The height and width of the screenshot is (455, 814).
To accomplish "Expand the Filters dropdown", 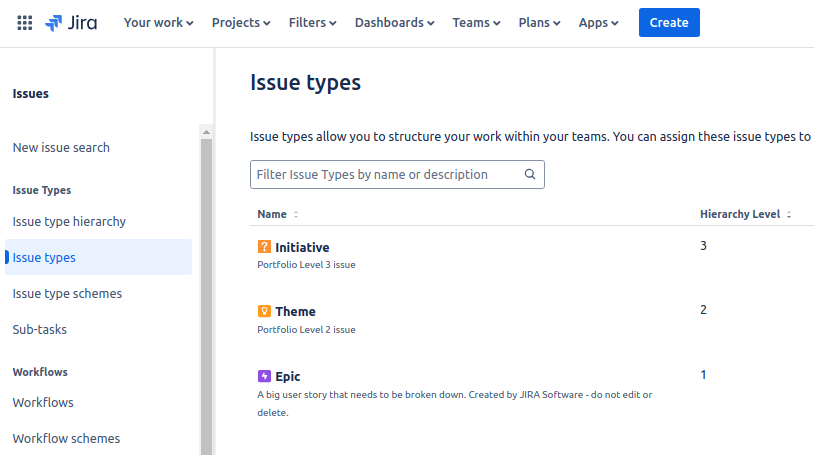I will tap(312, 23).
